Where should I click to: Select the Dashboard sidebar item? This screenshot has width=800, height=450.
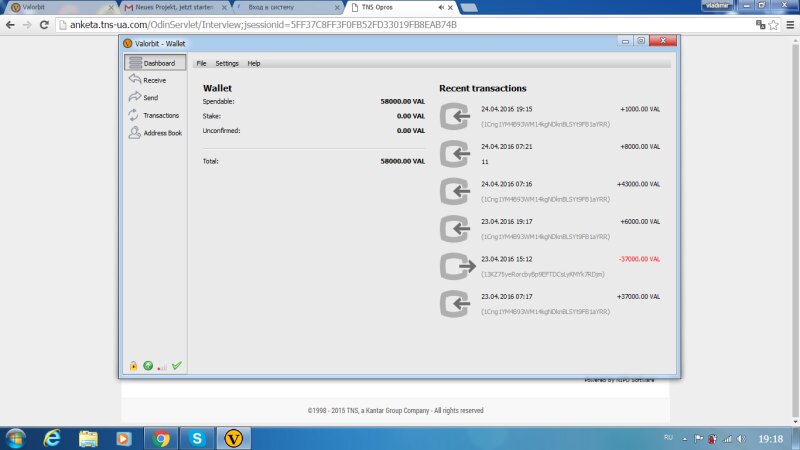[x=158, y=63]
